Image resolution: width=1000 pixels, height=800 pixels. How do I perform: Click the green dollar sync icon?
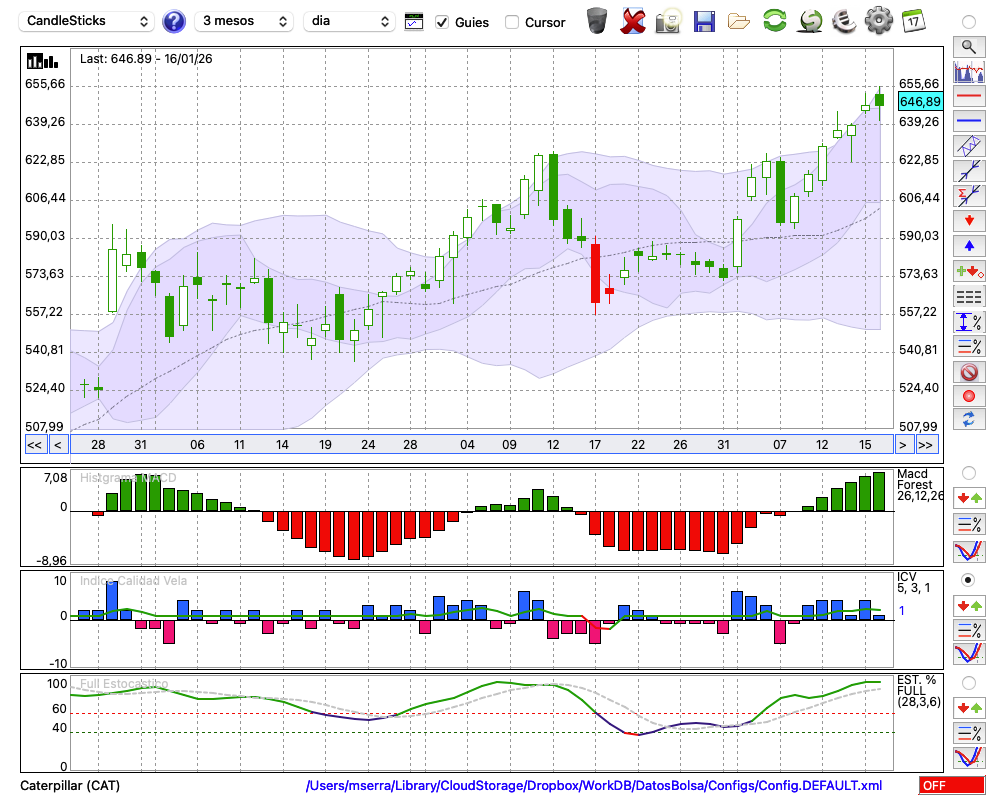coord(810,21)
